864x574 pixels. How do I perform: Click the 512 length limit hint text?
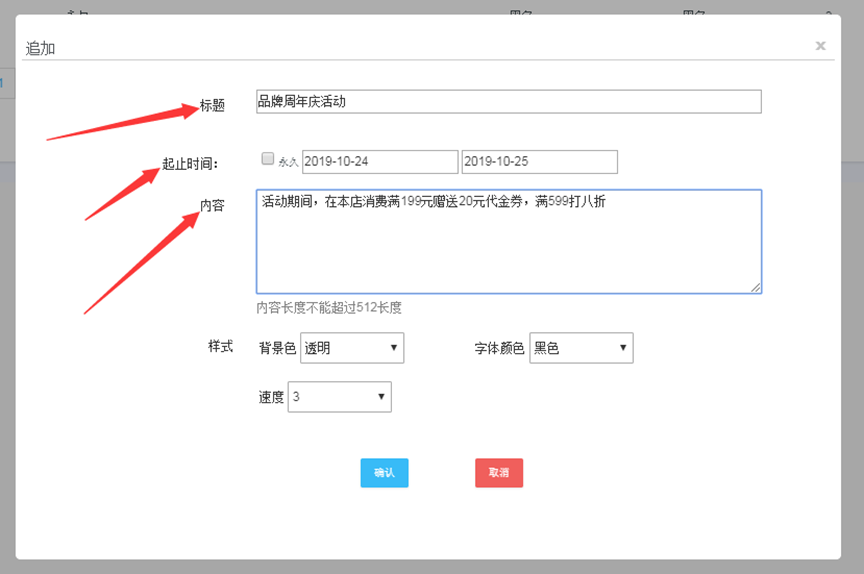click(329, 307)
